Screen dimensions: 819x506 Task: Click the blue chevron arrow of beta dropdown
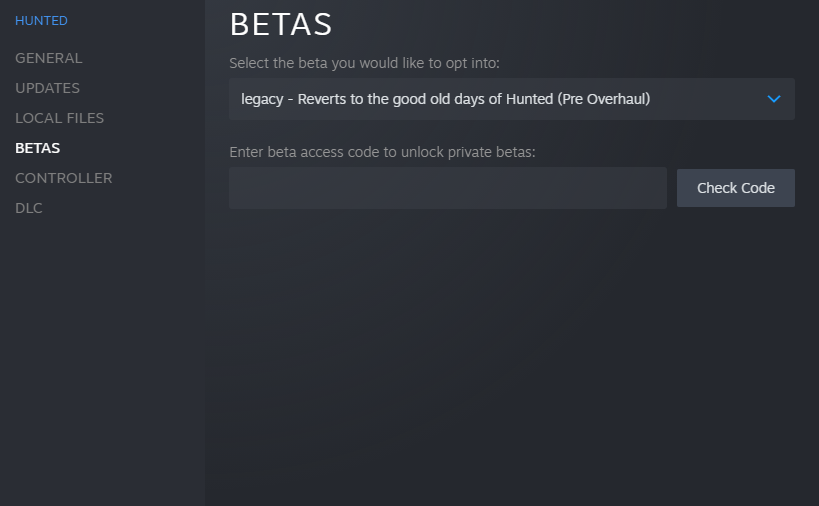(773, 99)
